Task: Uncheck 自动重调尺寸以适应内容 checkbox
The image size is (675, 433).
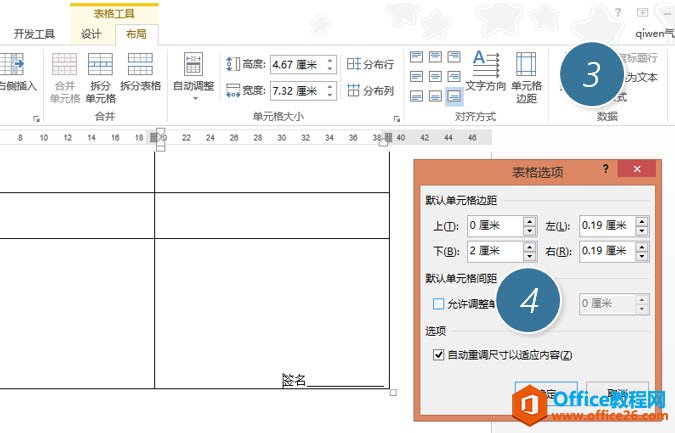Action: pyautogui.click(x=438, y=354)
